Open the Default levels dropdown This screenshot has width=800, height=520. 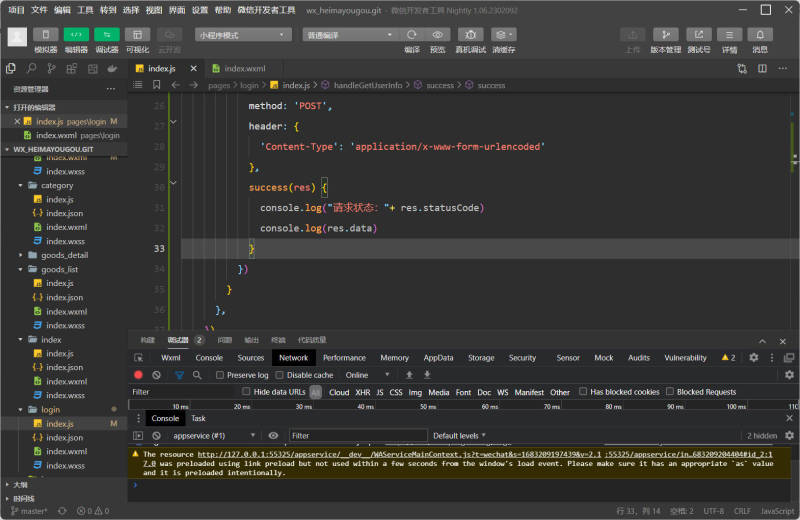tap(460, 436)
